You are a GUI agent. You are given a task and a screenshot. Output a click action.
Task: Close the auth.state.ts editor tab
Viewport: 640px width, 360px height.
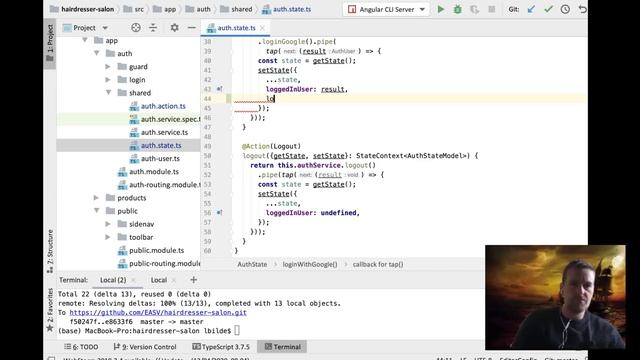click(262, 28)
